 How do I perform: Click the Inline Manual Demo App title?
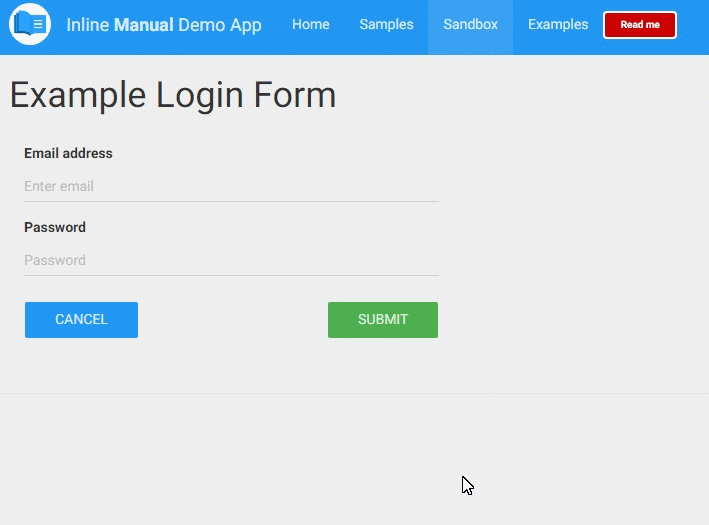point(164,25)
